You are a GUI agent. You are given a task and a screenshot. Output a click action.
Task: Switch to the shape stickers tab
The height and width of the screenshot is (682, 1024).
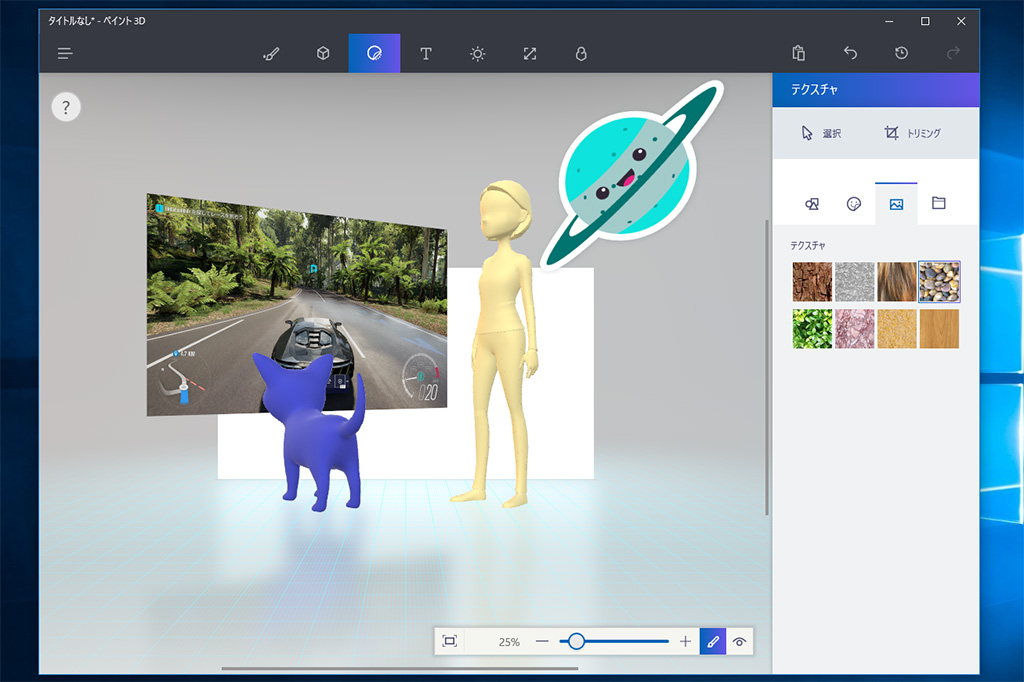(812, 203)
